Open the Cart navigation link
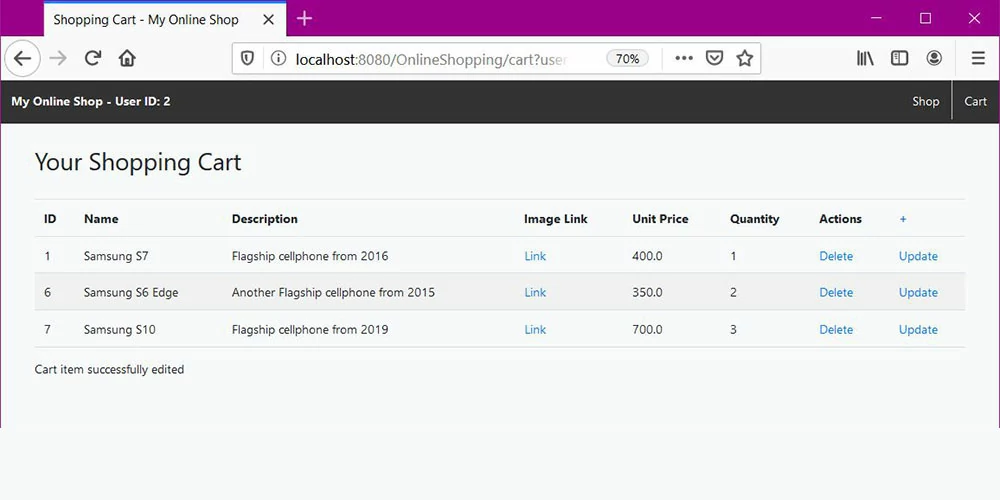The width and height of the screenshot is (1000, 500). pos(975,101)
